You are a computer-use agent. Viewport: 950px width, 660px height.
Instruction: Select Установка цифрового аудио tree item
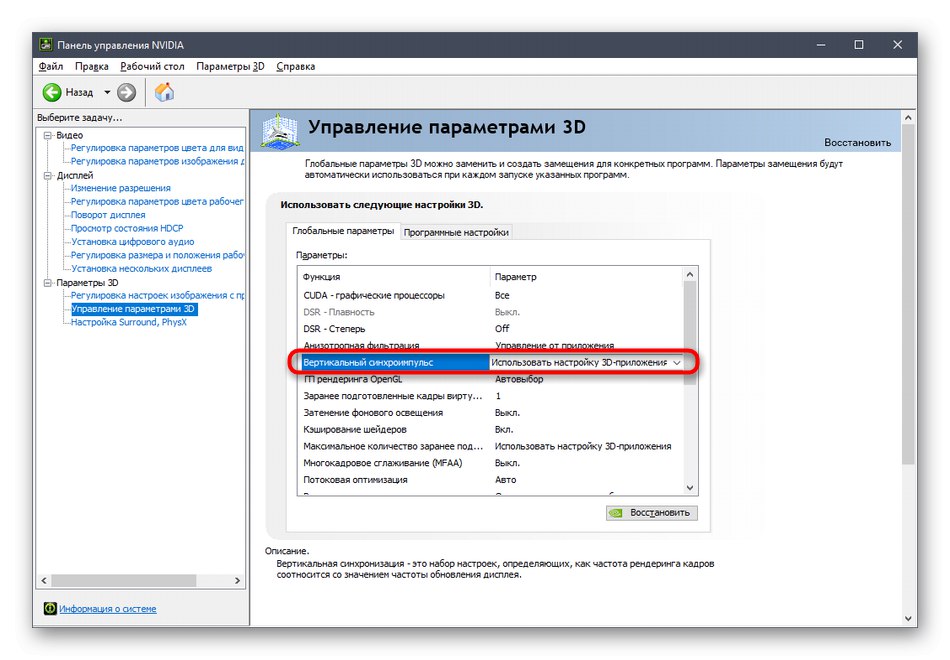(x=133, y=242)
